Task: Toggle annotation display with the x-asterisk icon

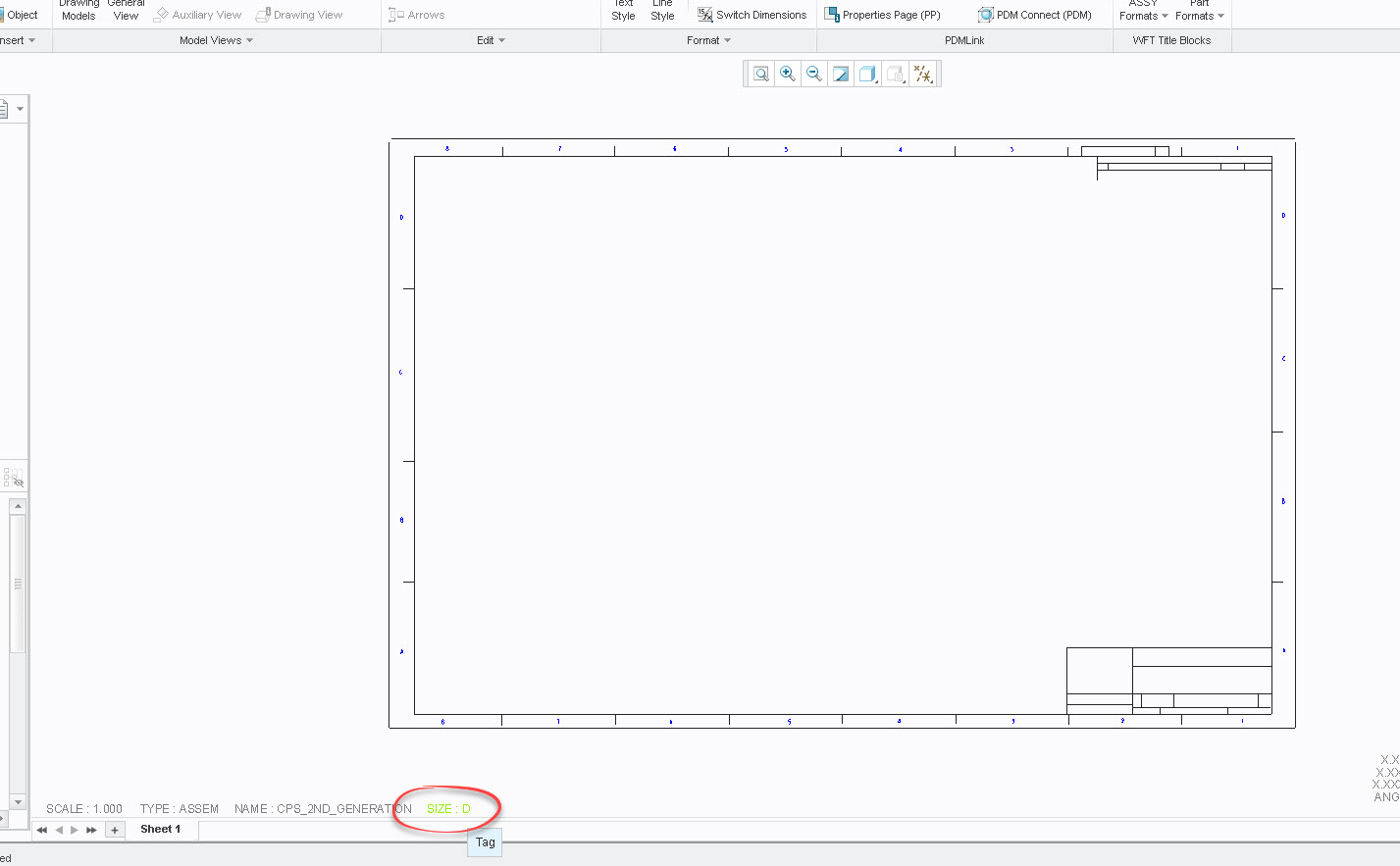Action: (x=922, y=74)
